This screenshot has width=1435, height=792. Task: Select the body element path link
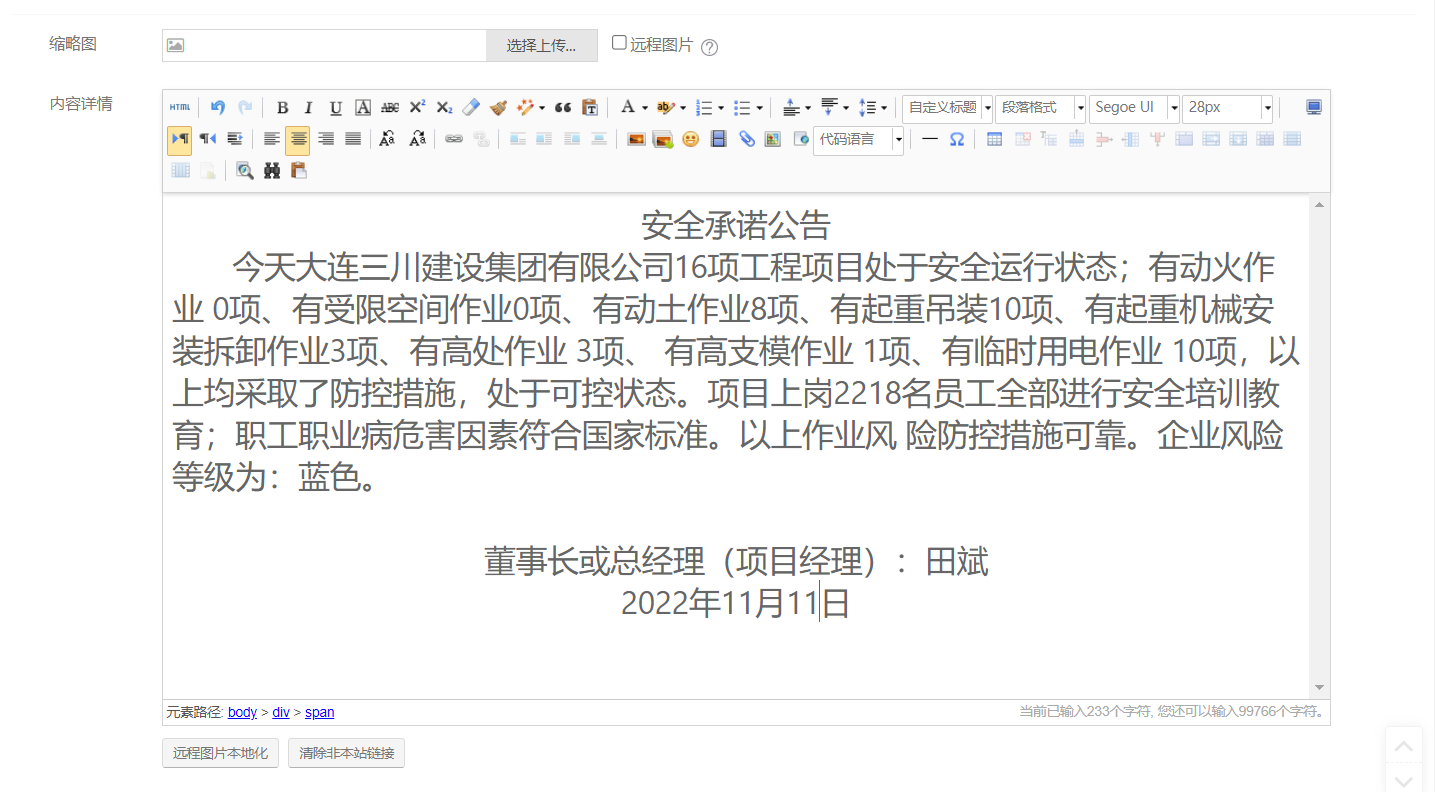[243, 712]
